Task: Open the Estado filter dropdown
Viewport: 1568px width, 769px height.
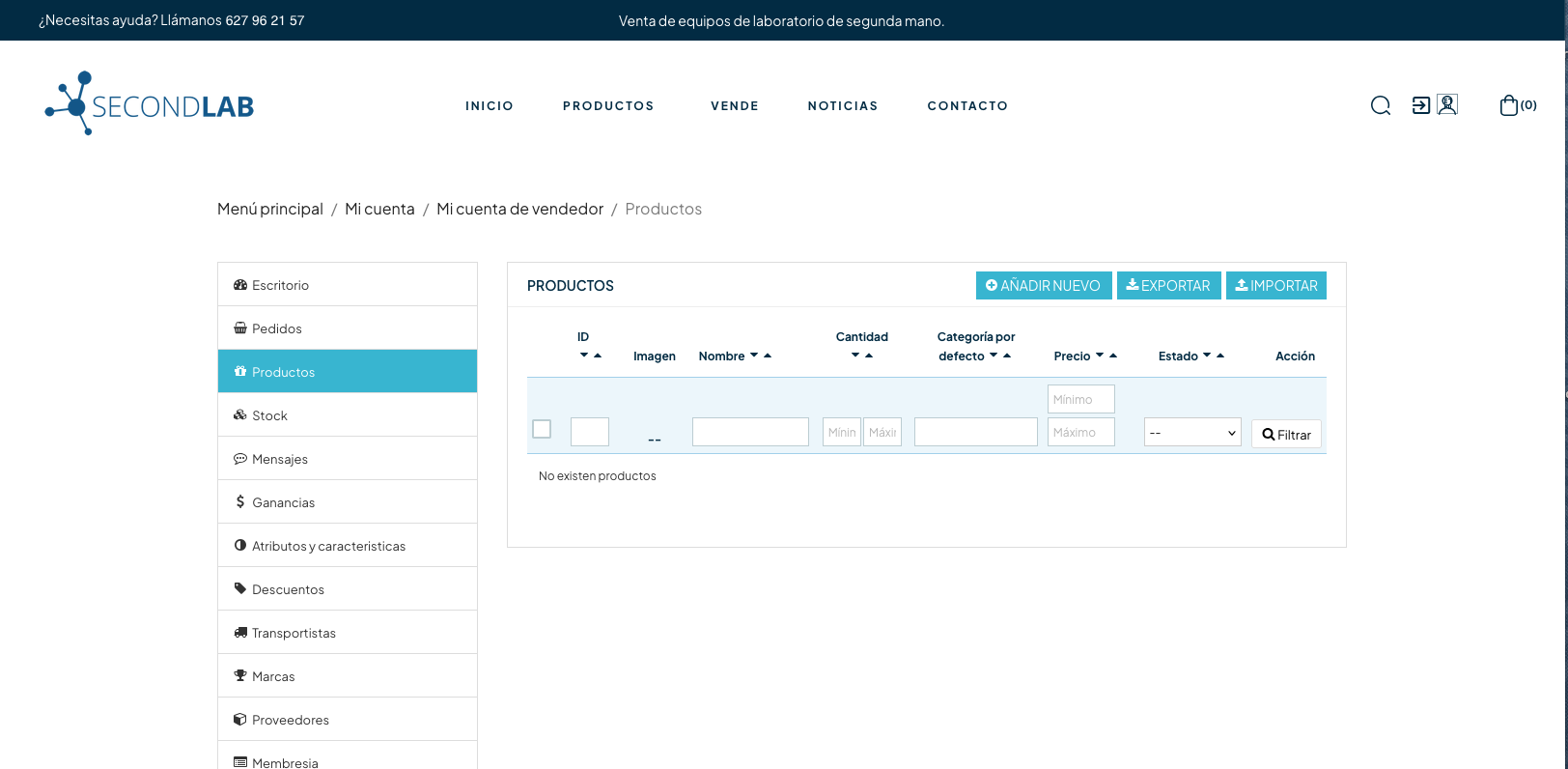Action: 1192,432
